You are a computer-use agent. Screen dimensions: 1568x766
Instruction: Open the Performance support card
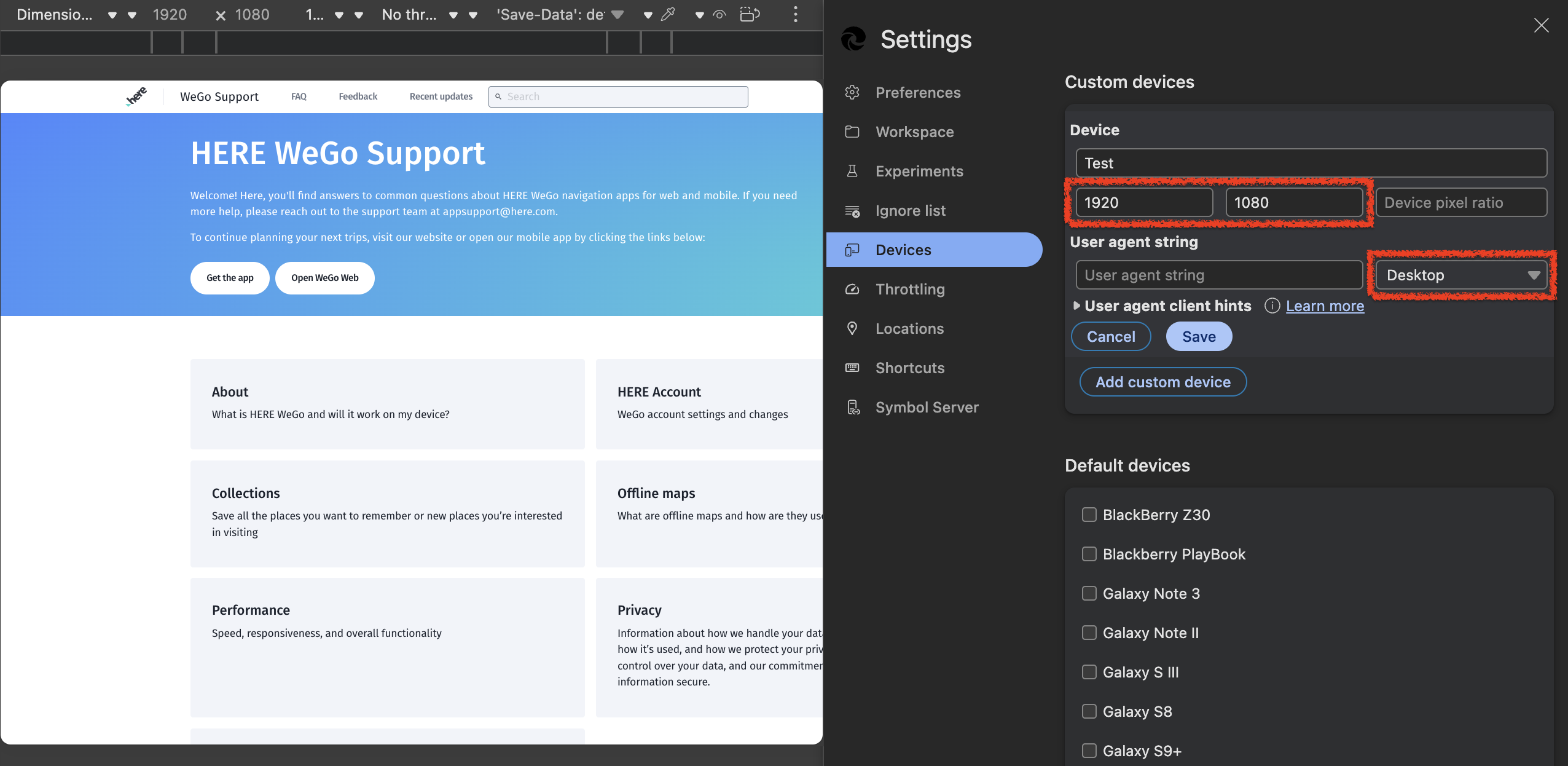point(387,647)
